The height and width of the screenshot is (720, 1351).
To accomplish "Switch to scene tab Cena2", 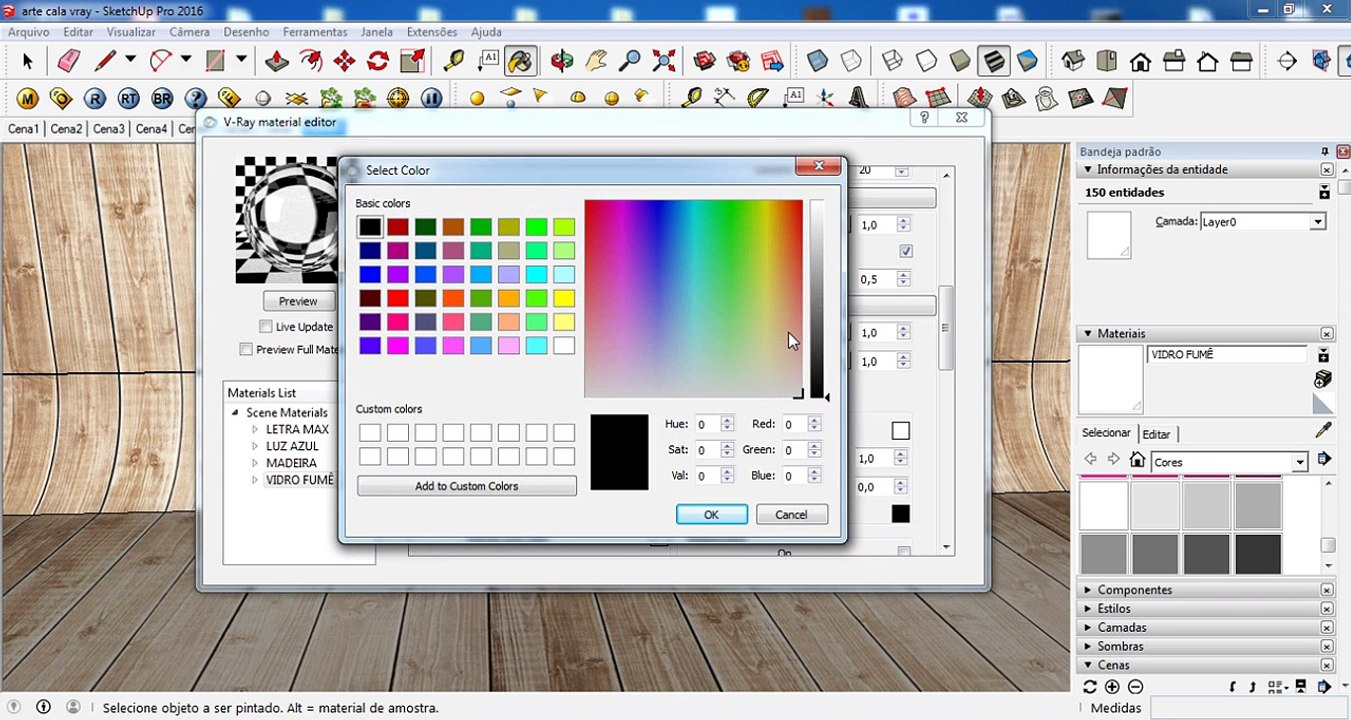I will 66,129.
